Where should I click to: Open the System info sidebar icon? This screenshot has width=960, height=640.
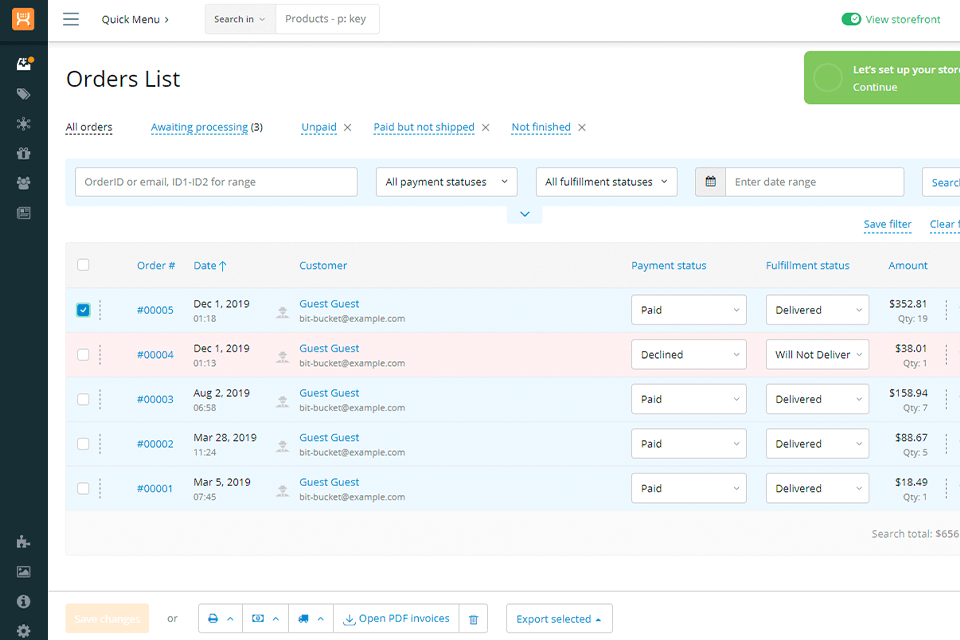[23, 601]
